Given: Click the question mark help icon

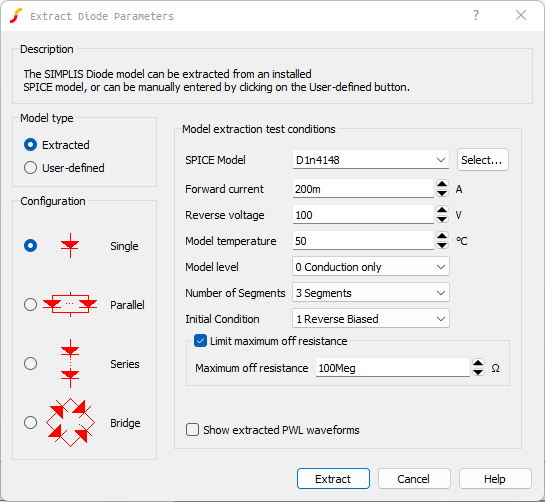Looking at the screenshot, I should pos(476,15).
